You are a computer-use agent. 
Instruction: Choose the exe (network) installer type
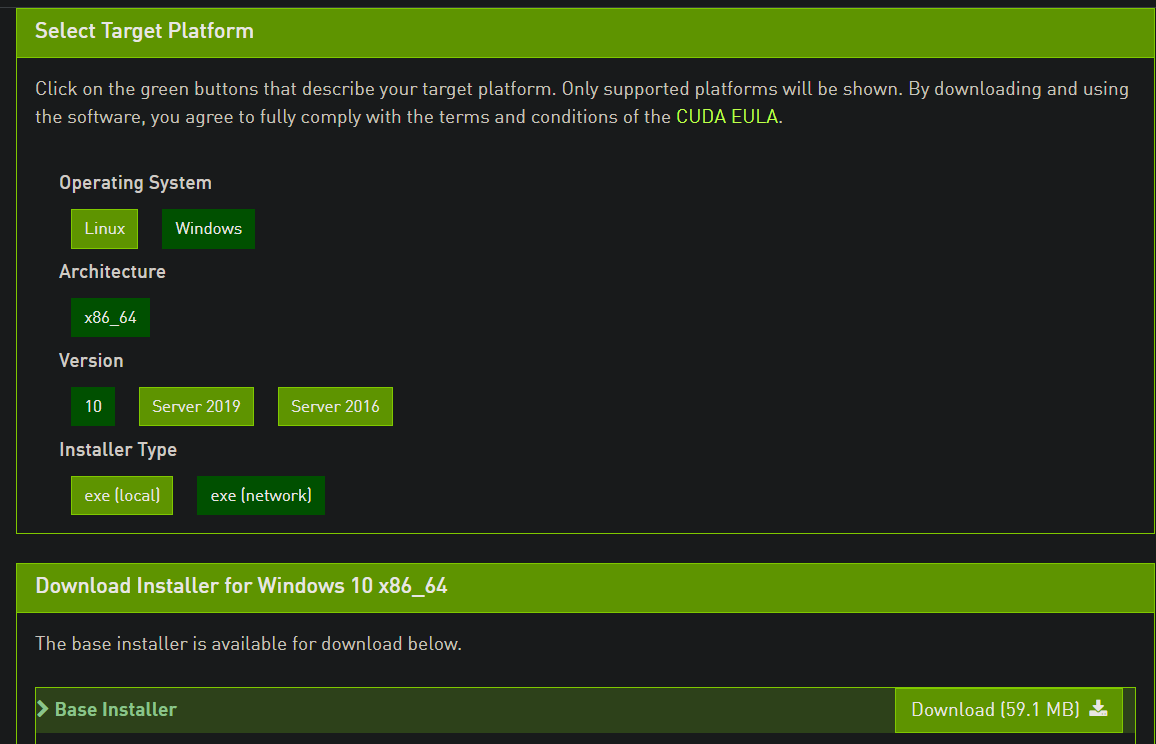260,496
